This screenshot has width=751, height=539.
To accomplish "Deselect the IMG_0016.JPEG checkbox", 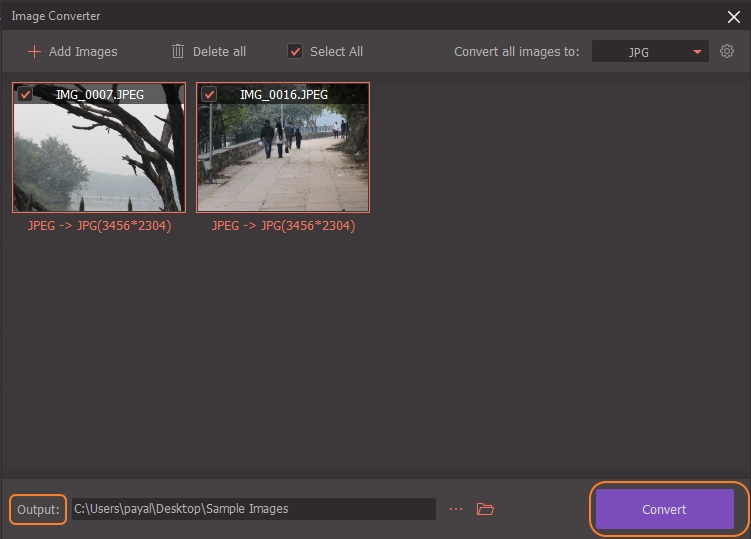I will click(209, 94).
